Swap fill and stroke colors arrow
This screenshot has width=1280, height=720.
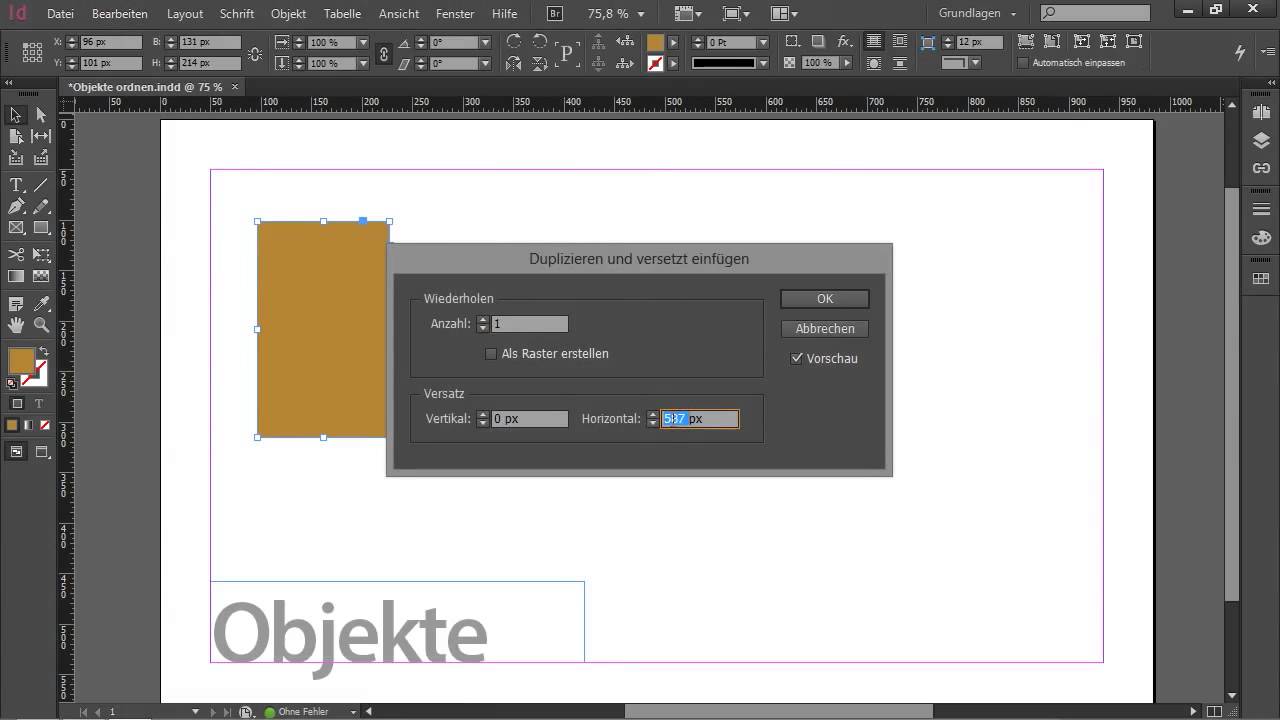pos(43,351)
